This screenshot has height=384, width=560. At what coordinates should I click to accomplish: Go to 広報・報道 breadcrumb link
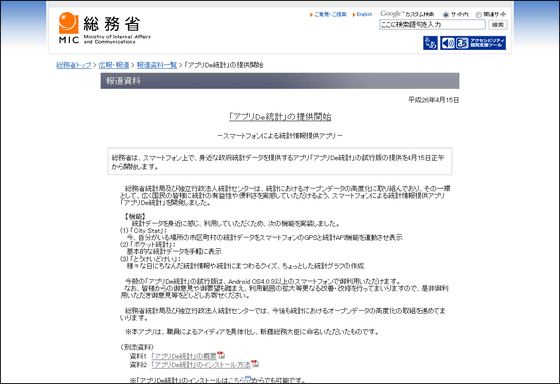tap(114, 65)
